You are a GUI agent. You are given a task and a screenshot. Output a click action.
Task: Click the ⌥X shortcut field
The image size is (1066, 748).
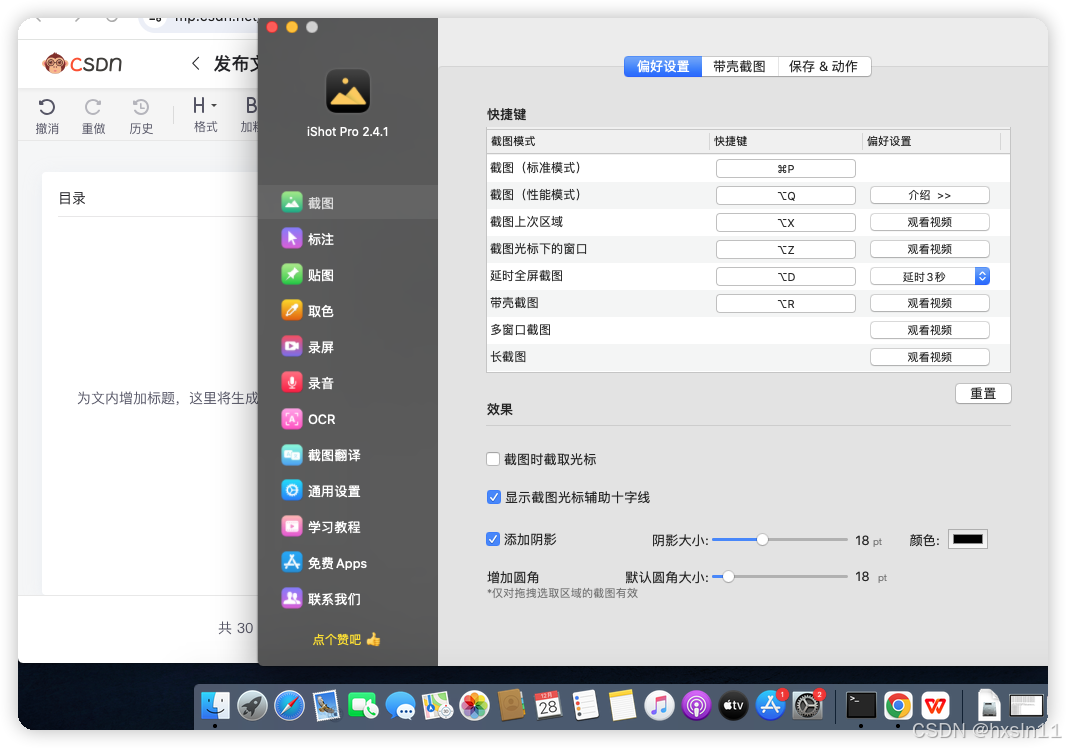785,222
